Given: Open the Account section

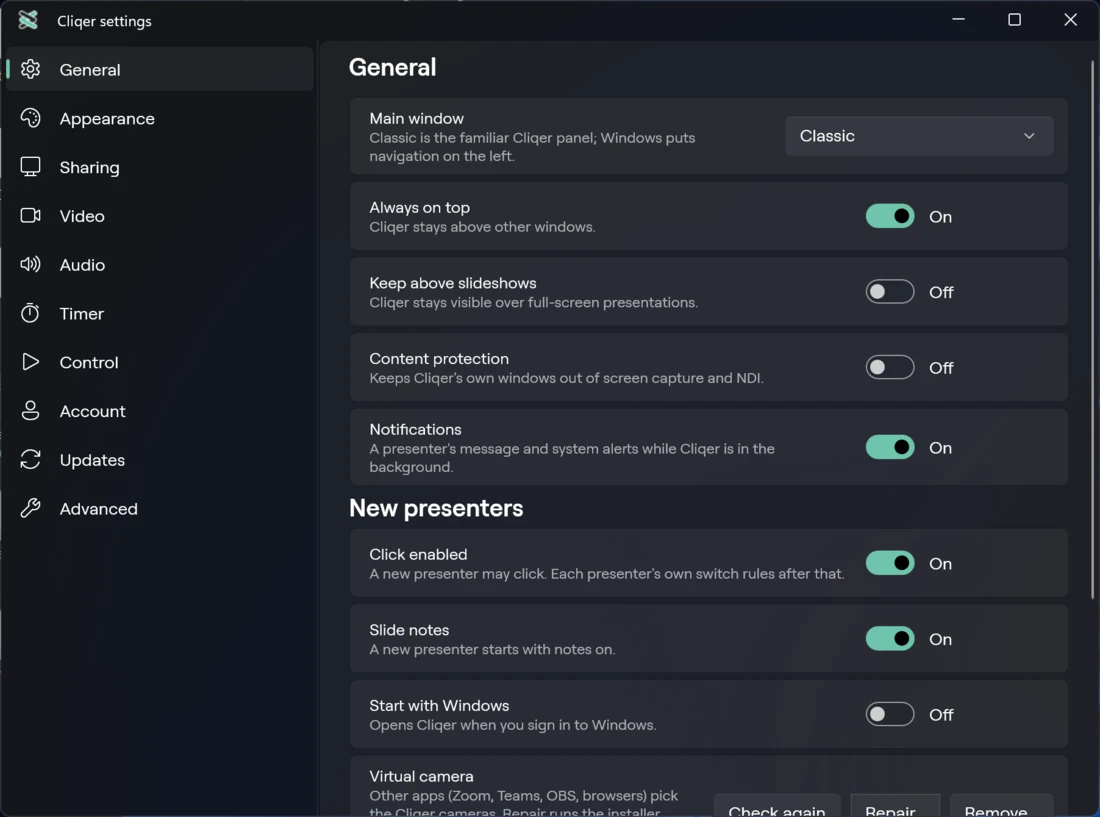Looking at the screenshot, I should (160, 411).
